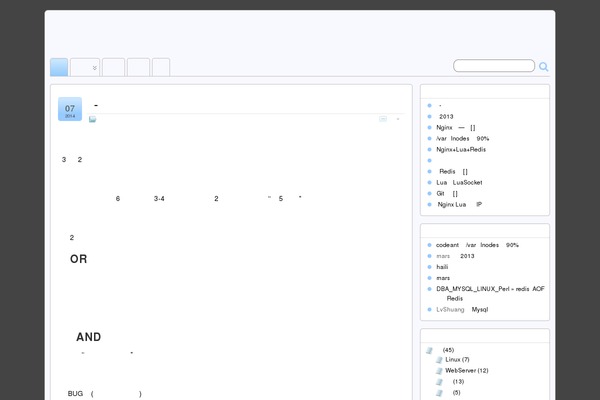Open the 'Nginx Lua IP' recent post
The height and width of the screenshot is (400, 600).
coord(460,205)
